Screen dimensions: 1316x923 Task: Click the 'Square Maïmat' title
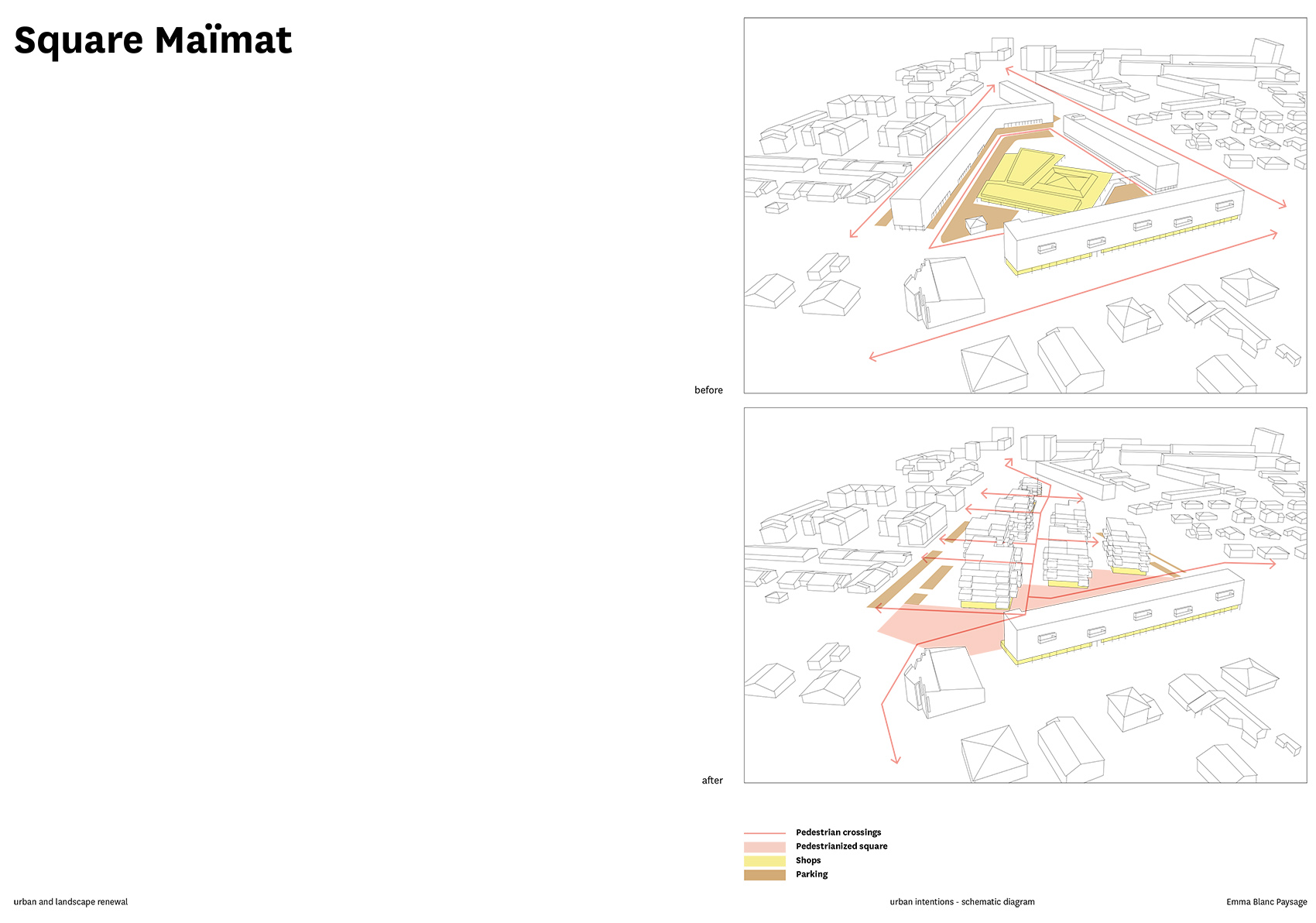coord(153,41)
